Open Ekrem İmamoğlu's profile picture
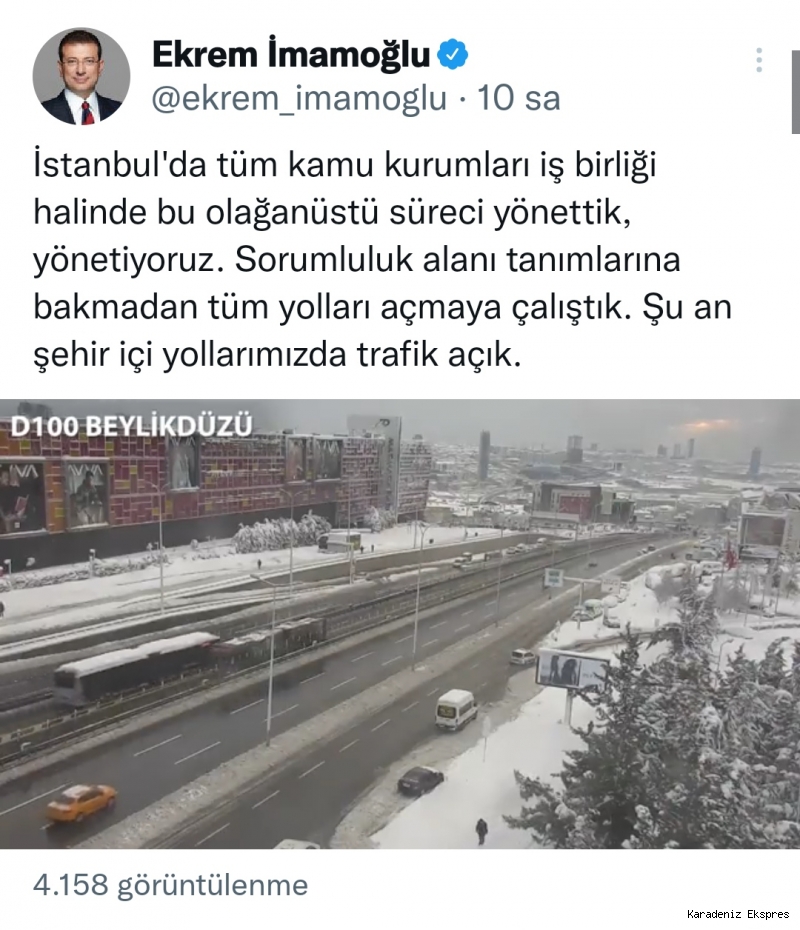 click(x=81, y=76)
